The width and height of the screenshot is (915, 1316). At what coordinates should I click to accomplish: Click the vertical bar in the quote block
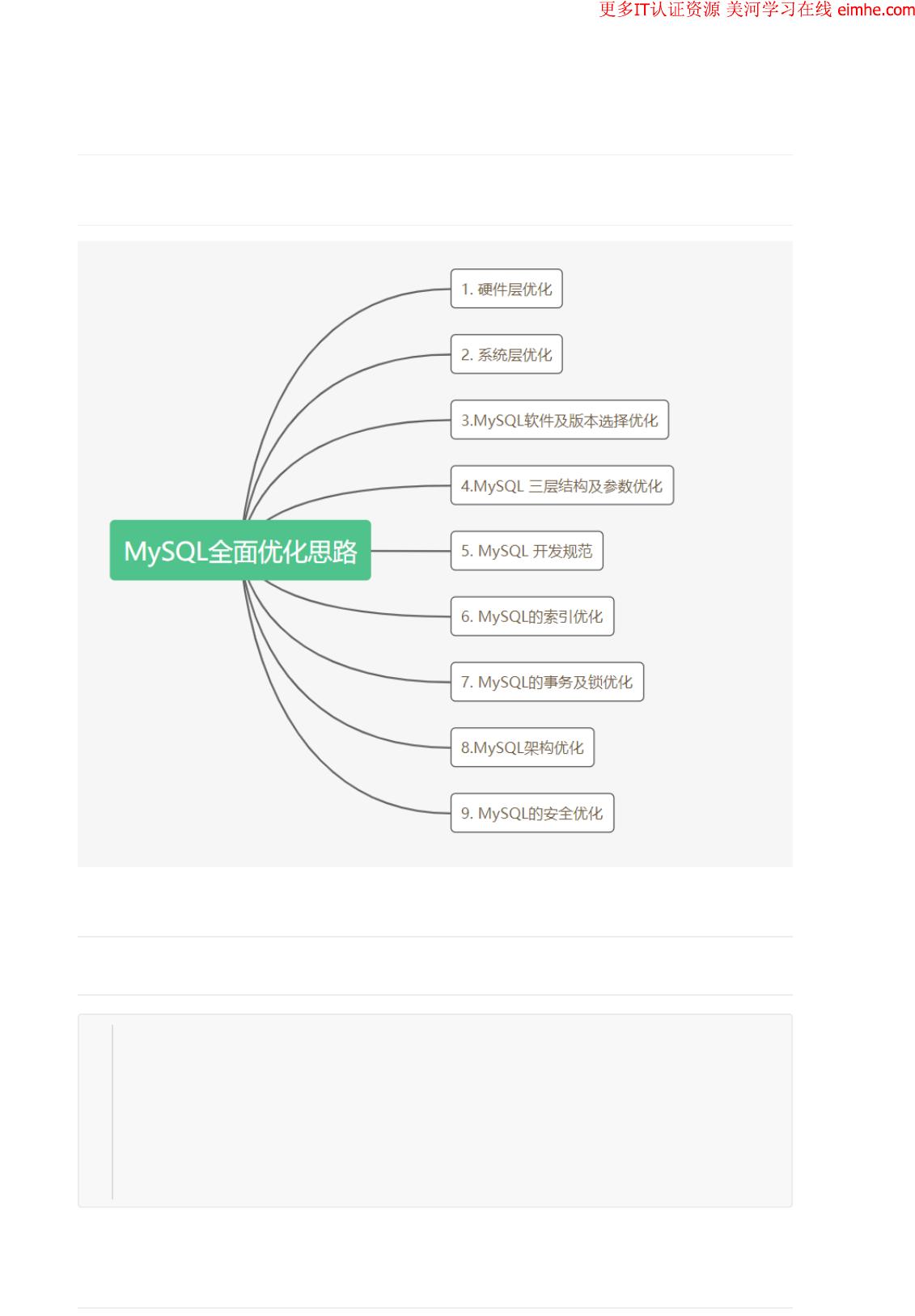coord(112,1111)
